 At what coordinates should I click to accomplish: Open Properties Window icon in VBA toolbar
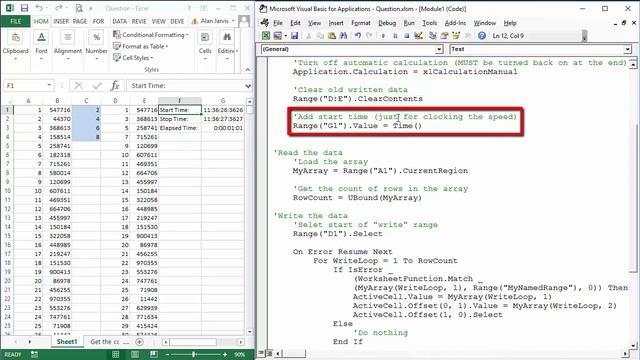click(444, 36)
